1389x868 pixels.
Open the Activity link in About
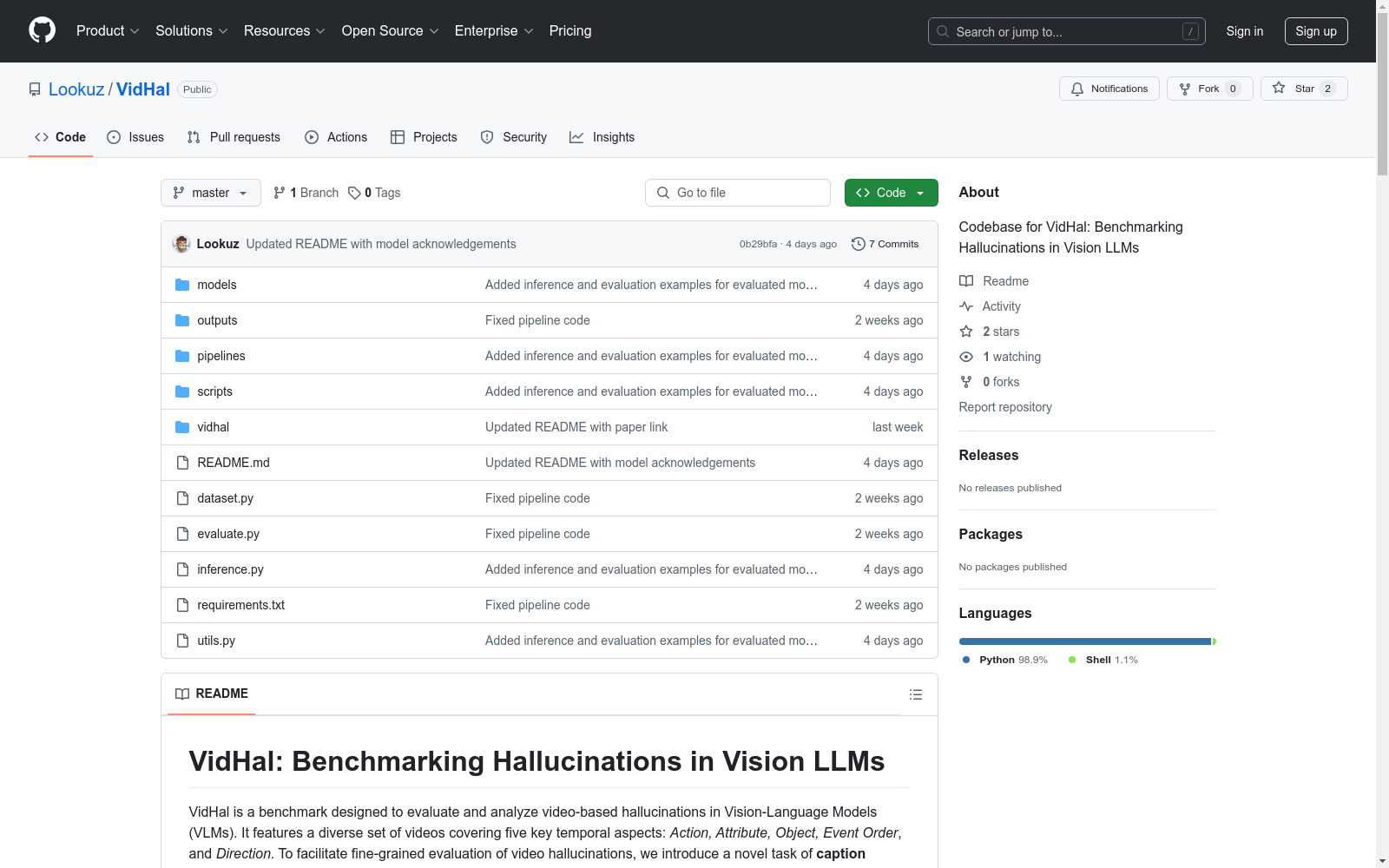[x=990, y=306]
